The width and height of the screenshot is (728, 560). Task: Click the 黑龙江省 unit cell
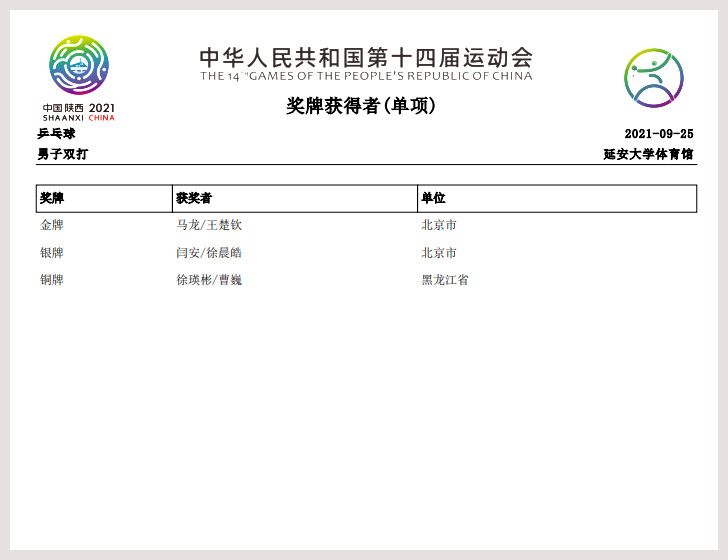click(445, 280)
